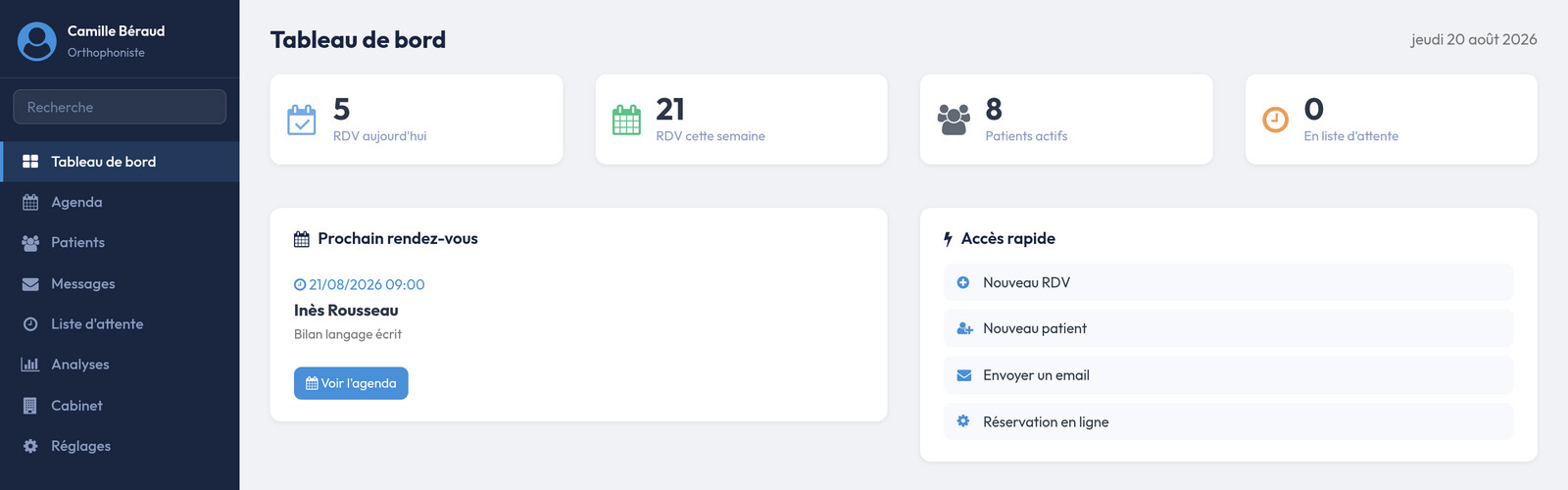Click the name Camille Béraud in sidebar
This screenshot has height=490, width=1568.
coord(116,31)
